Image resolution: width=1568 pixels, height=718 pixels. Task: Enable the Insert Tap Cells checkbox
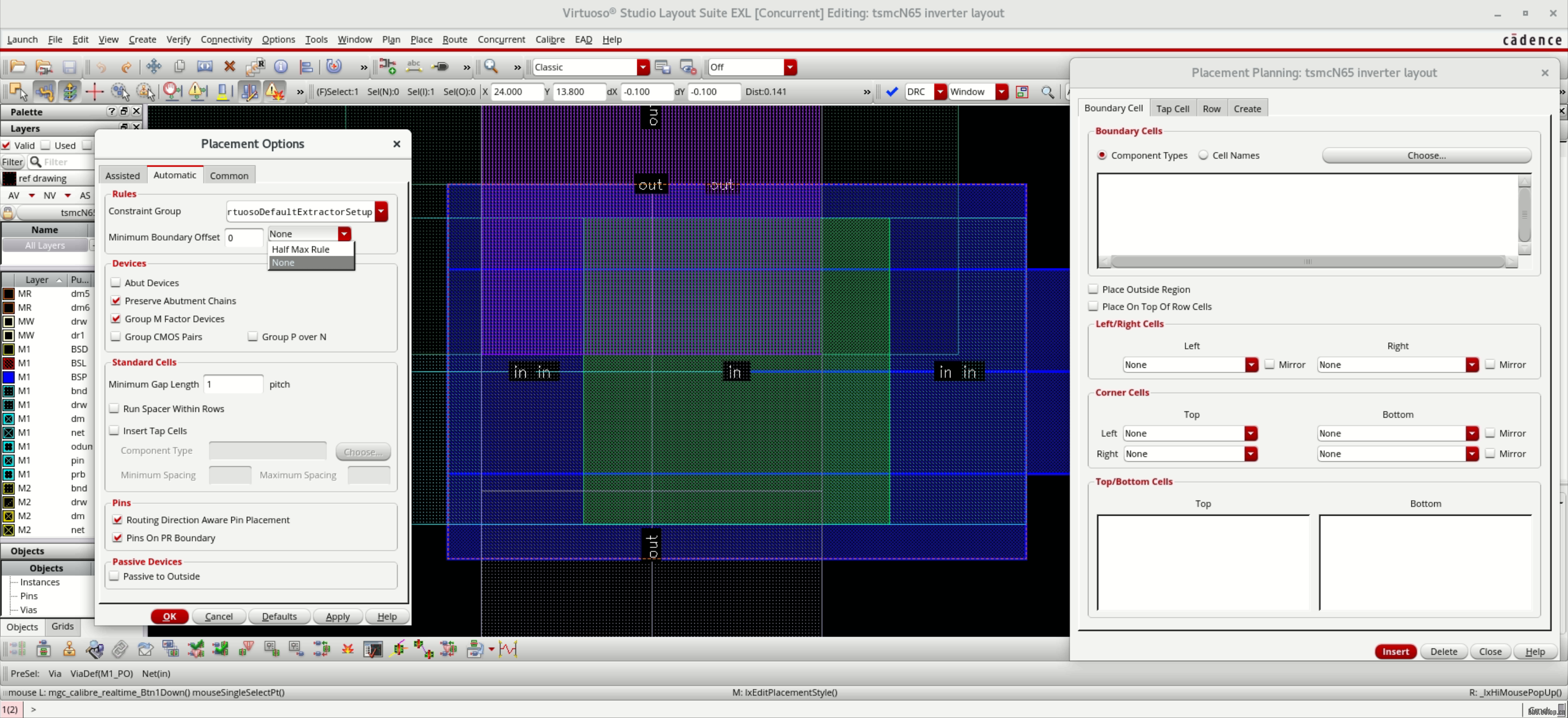(x=115, y=430)
